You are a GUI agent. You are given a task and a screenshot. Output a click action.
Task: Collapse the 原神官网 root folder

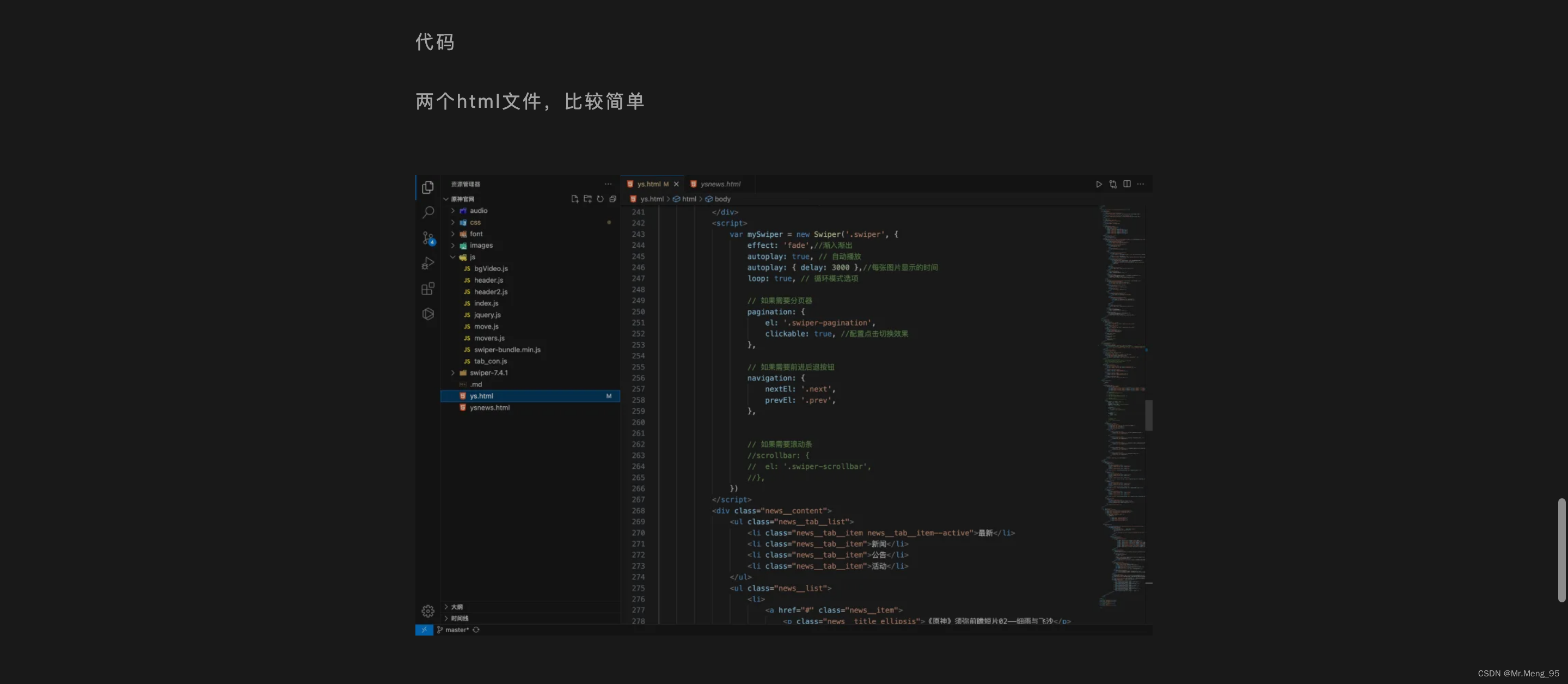click(x=446, y=199)
